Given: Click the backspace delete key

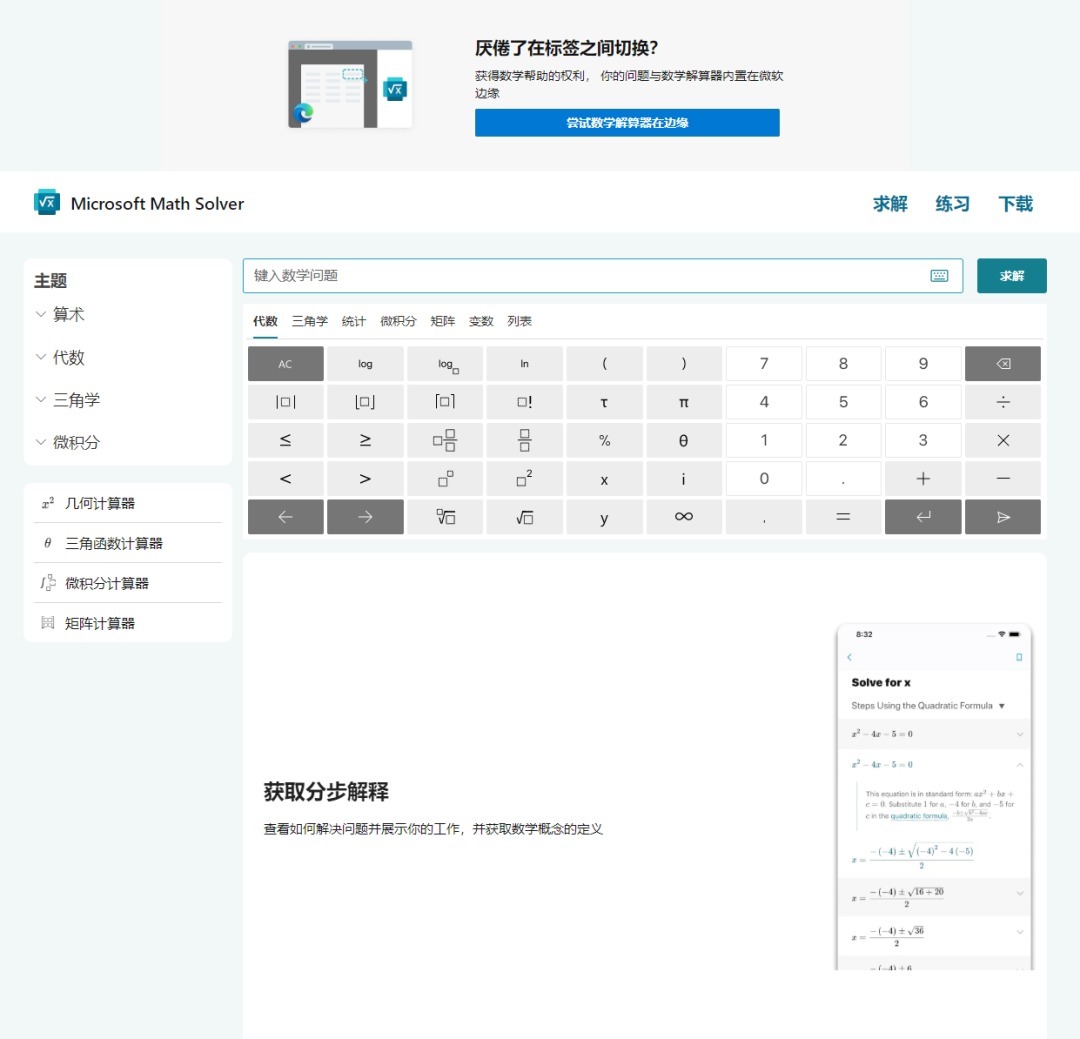Looking at the screenshot, I should pos(1002,364).
